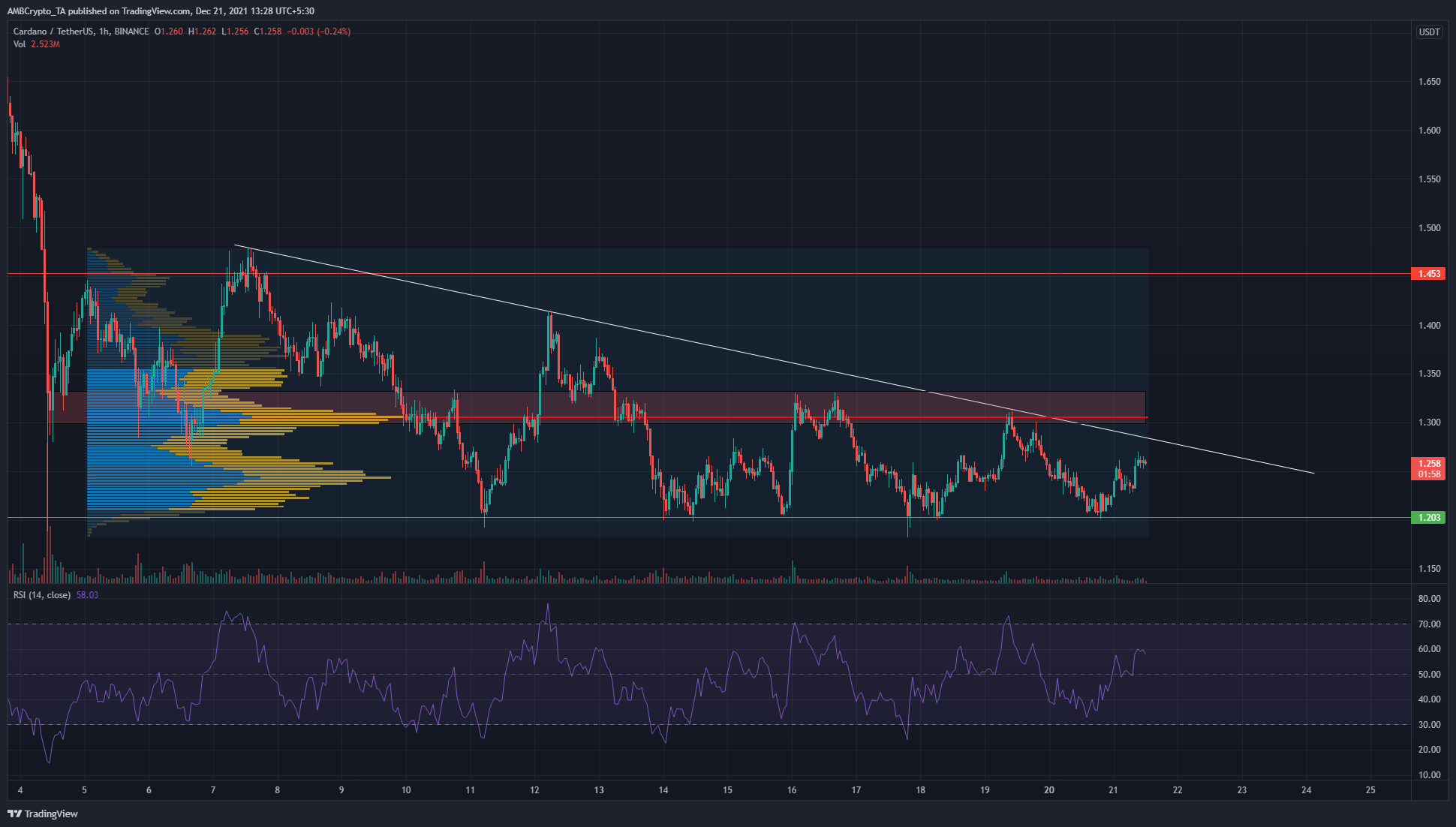Click date 21 on the time axis

[1113, 790]
